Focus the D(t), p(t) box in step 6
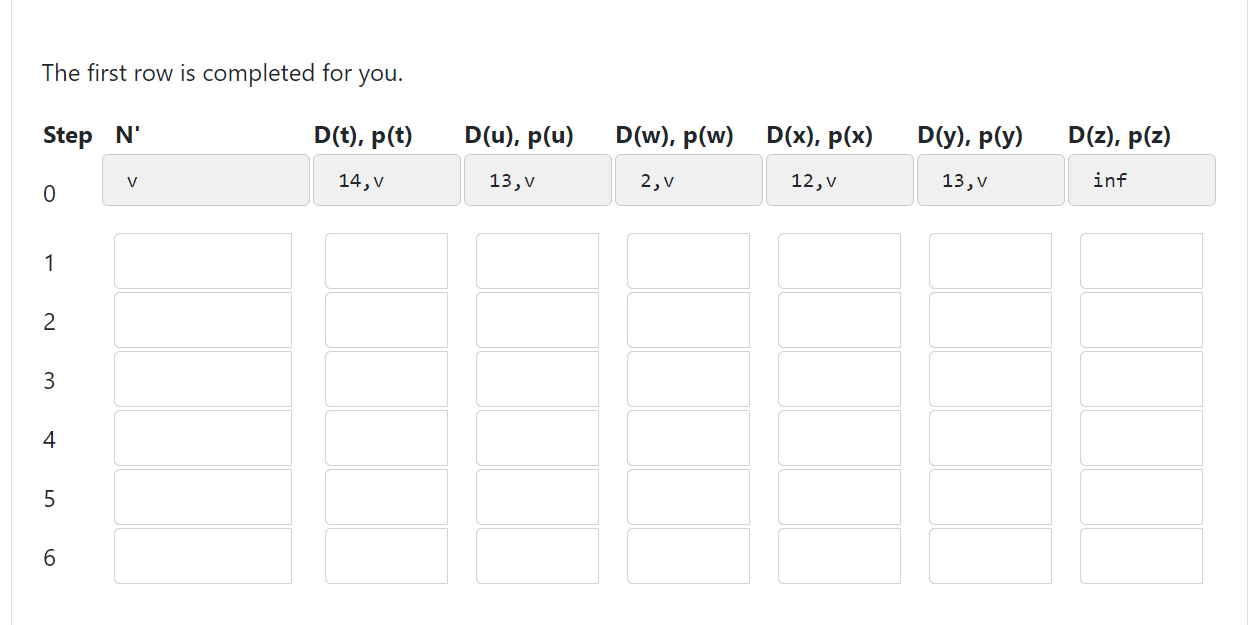 click(x=386, y=556)
